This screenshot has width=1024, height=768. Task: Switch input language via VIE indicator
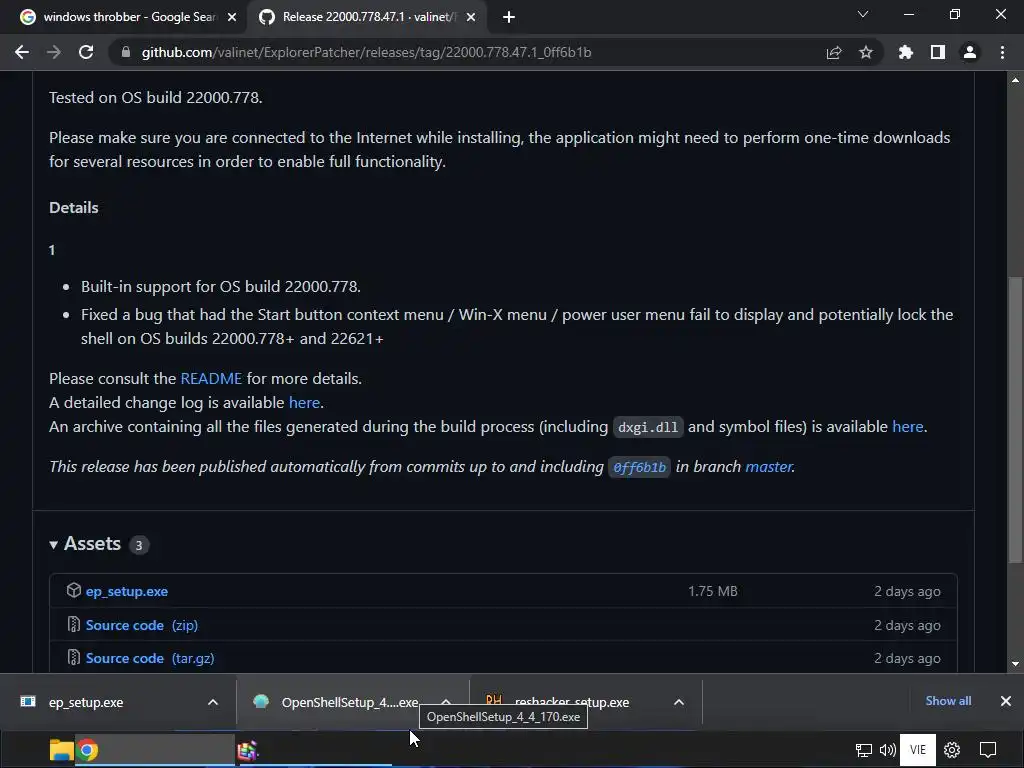[918, 750]
